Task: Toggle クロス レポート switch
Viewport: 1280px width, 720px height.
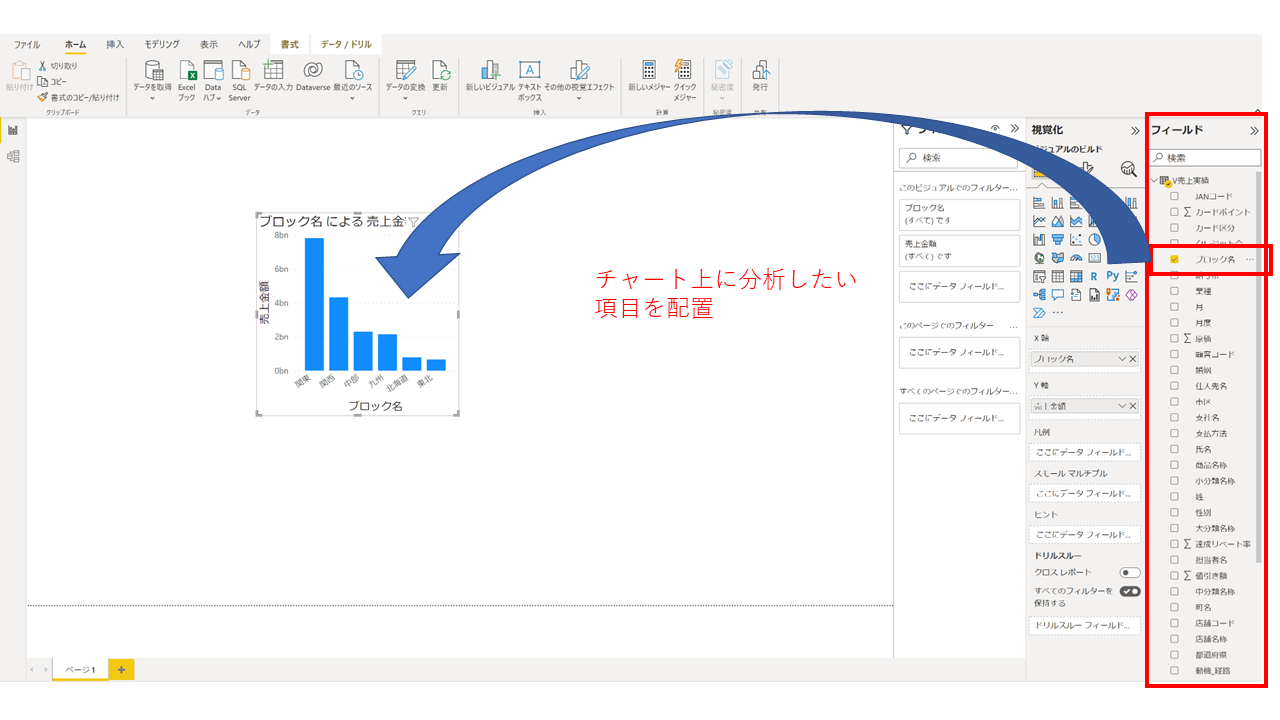Action: coord(1130,572)
